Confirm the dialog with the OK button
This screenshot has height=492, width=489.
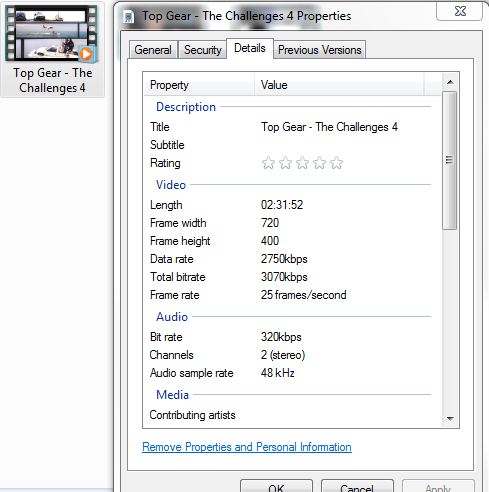tap(276, 487)
